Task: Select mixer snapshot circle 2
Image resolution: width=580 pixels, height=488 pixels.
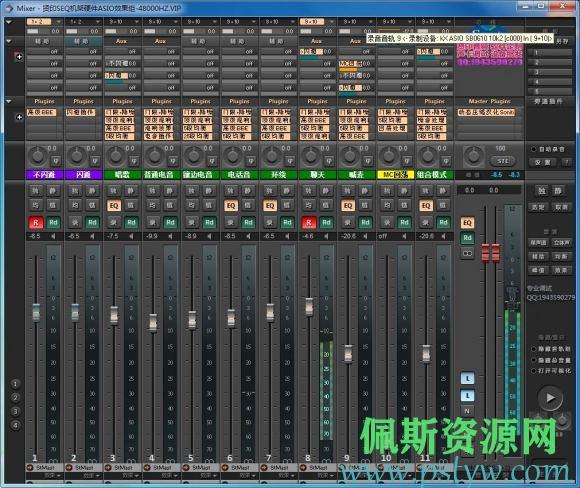Action: [15, 397]
